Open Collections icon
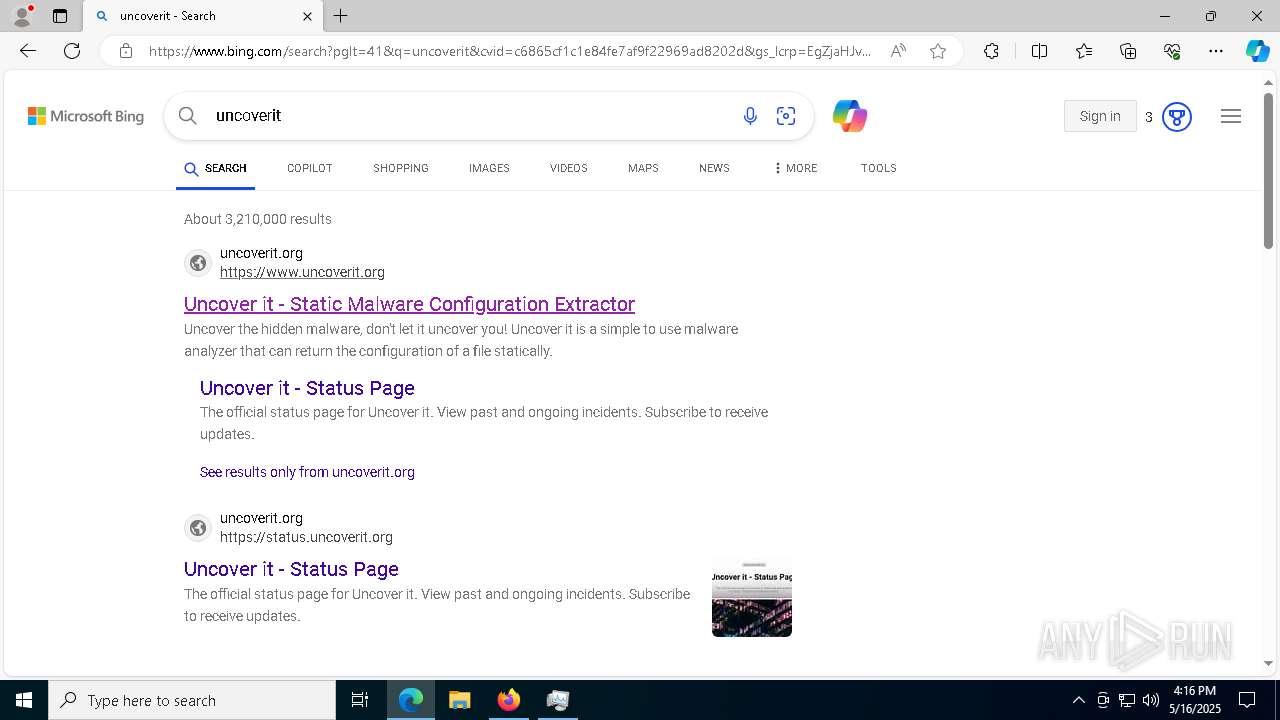 tap(1128, 51)
